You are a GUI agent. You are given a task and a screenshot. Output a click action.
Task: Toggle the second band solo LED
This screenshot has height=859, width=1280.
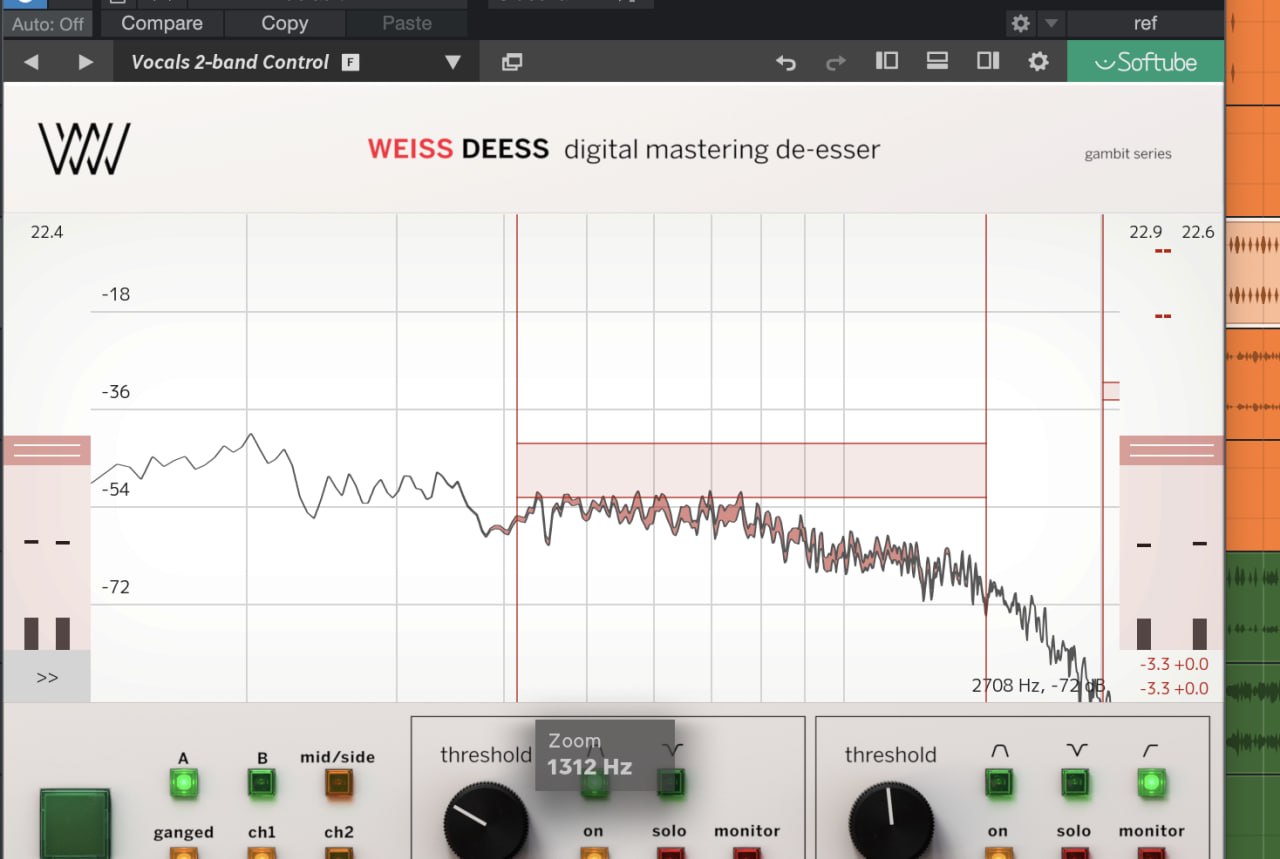coord(1074,854)
